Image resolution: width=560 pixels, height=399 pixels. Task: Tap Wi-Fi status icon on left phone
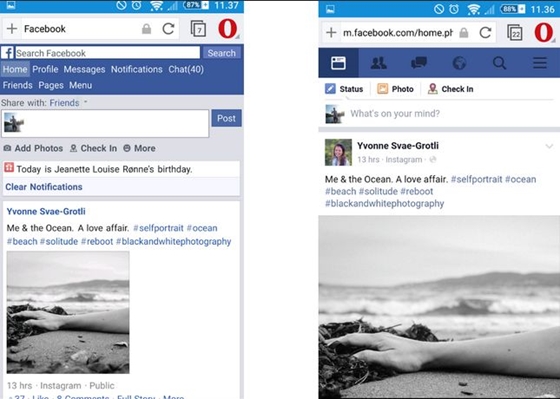point(156,5)
